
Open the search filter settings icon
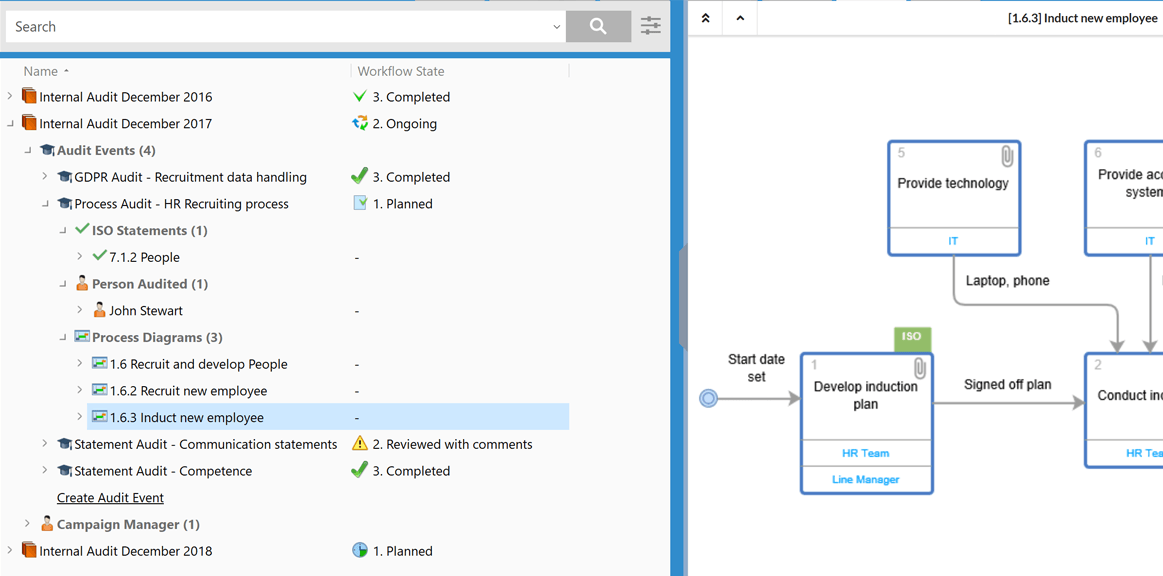(650, 26)
